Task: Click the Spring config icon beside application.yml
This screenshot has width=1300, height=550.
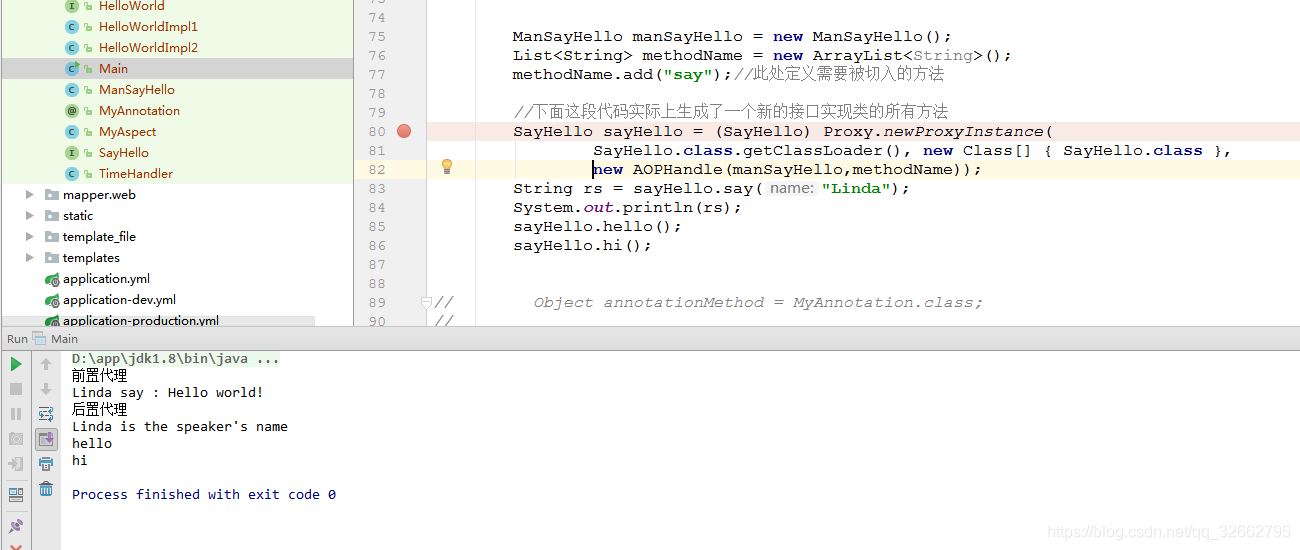Action: tap(52, 279)
